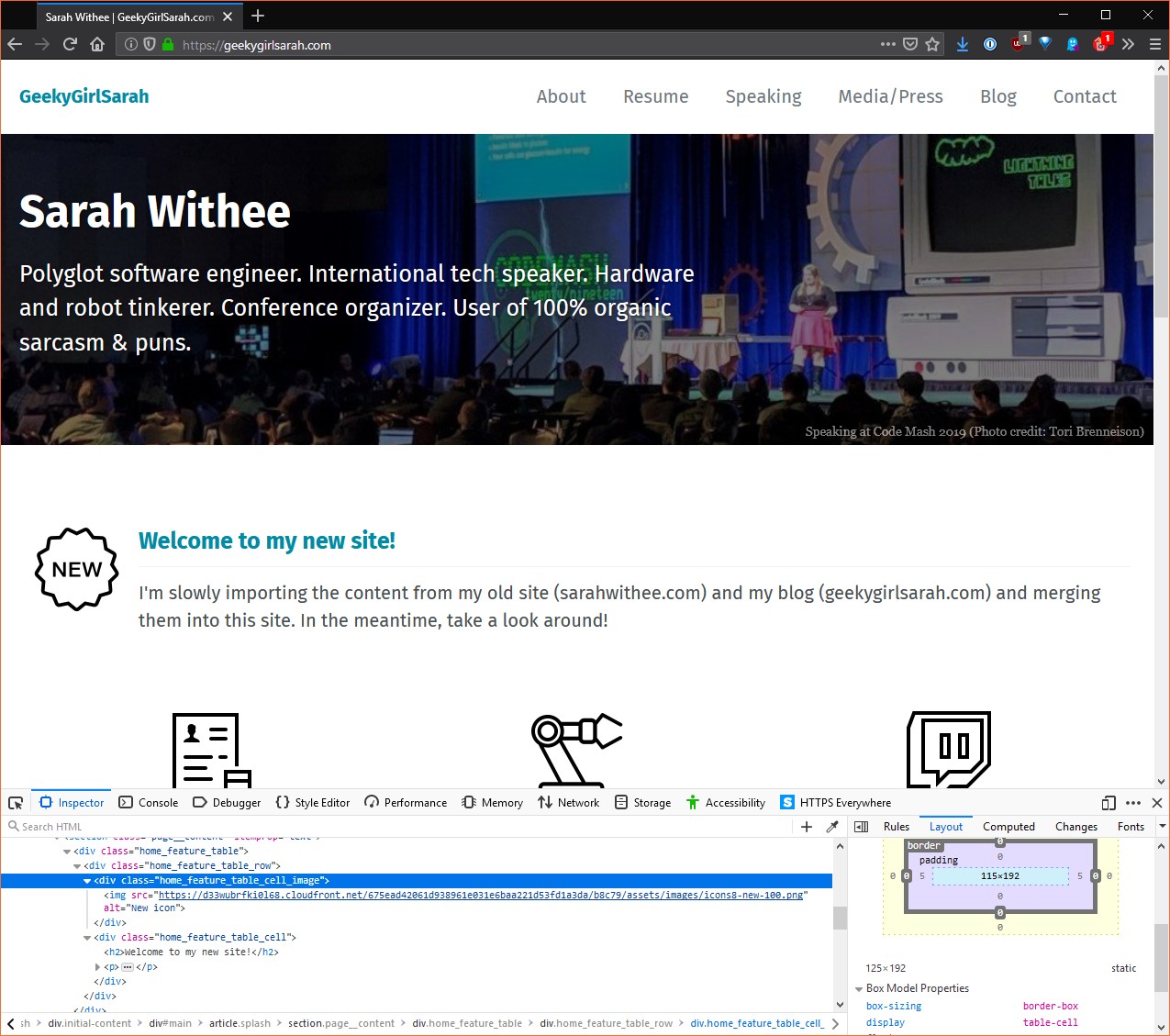Screen dimensions: 1170x1036
Task: Toggle responsive design mode icon
Action: [x=1109, y=803]
